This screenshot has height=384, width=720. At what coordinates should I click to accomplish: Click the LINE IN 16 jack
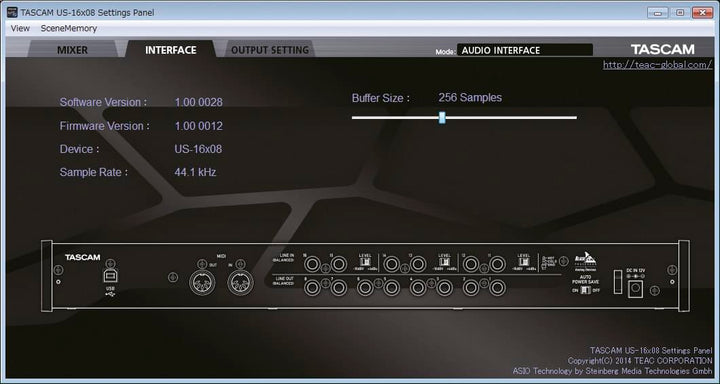(312, 265)
